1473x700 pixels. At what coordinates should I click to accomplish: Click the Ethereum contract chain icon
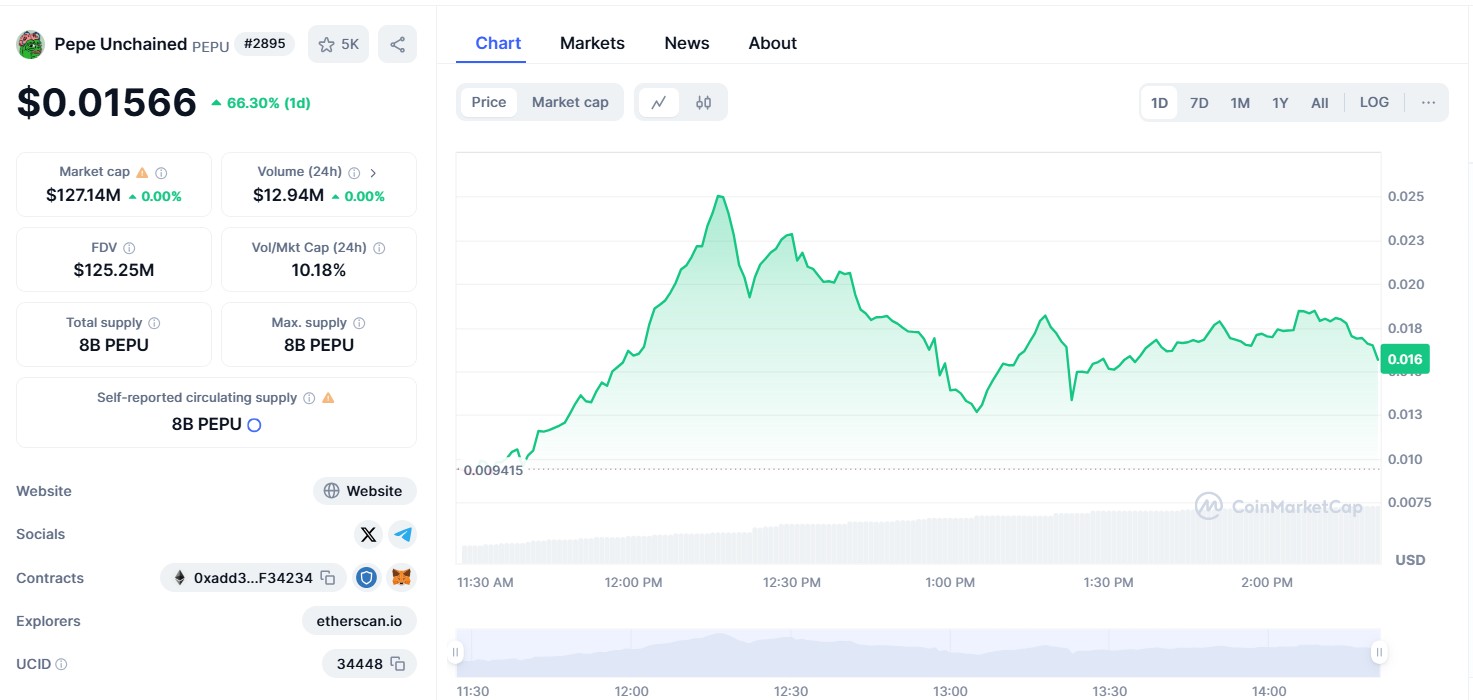(180, 578)
